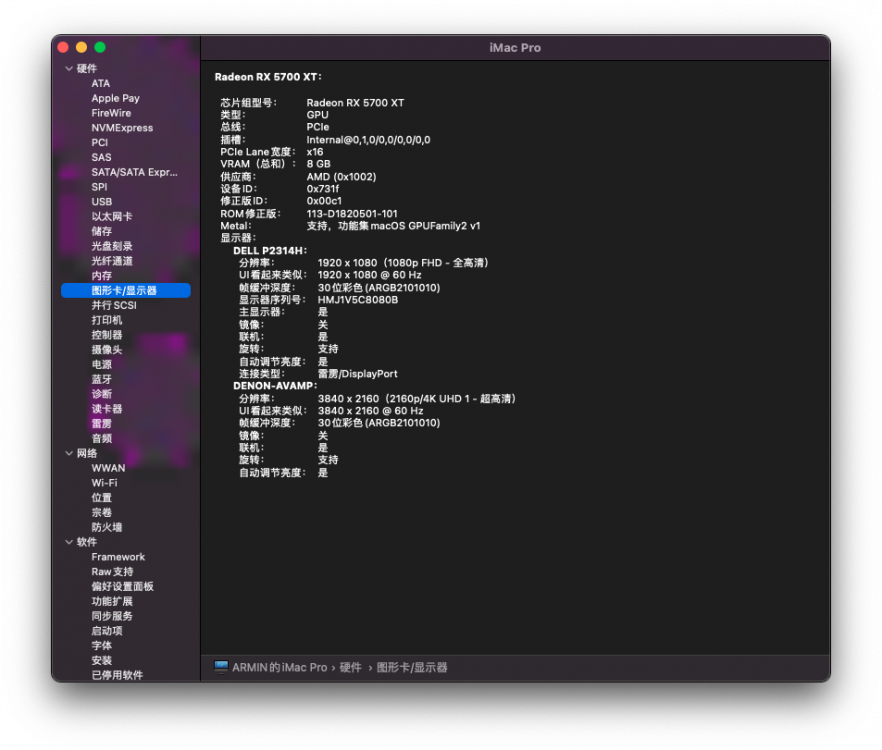Image resolution: width=882 pixels, height=750 pixels.
Task: Open 字体 fonts entry
Action: 102,646
